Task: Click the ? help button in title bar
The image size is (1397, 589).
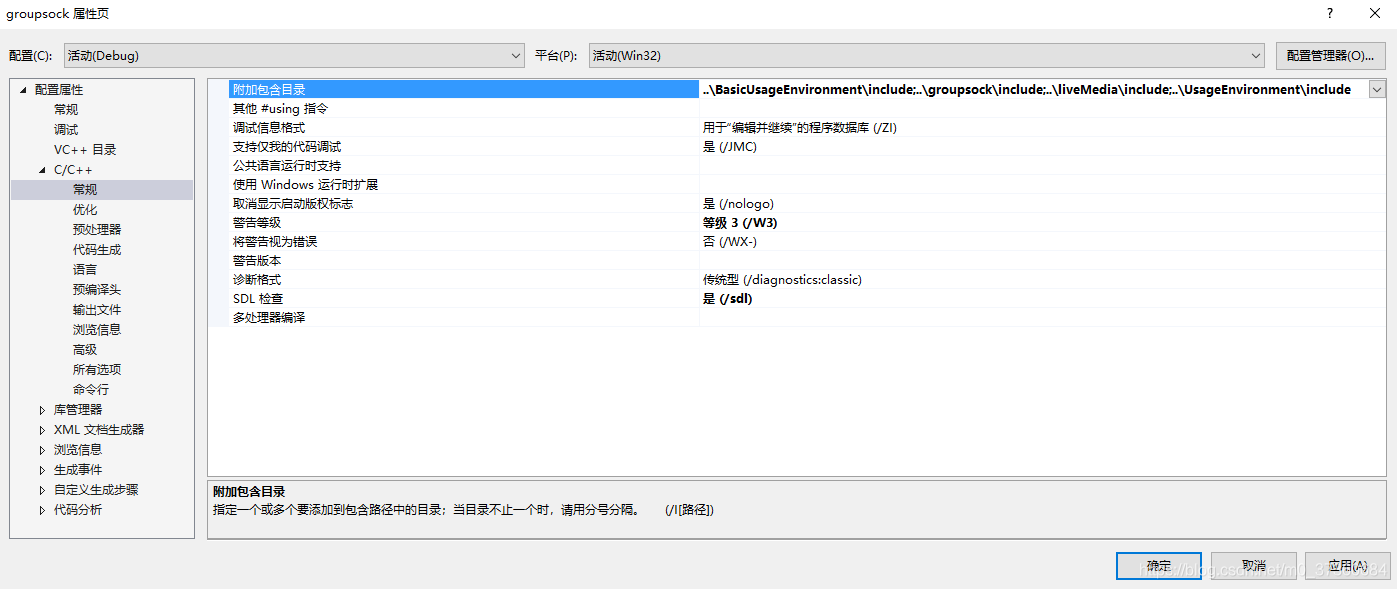Action: (x=1330, y=13)
